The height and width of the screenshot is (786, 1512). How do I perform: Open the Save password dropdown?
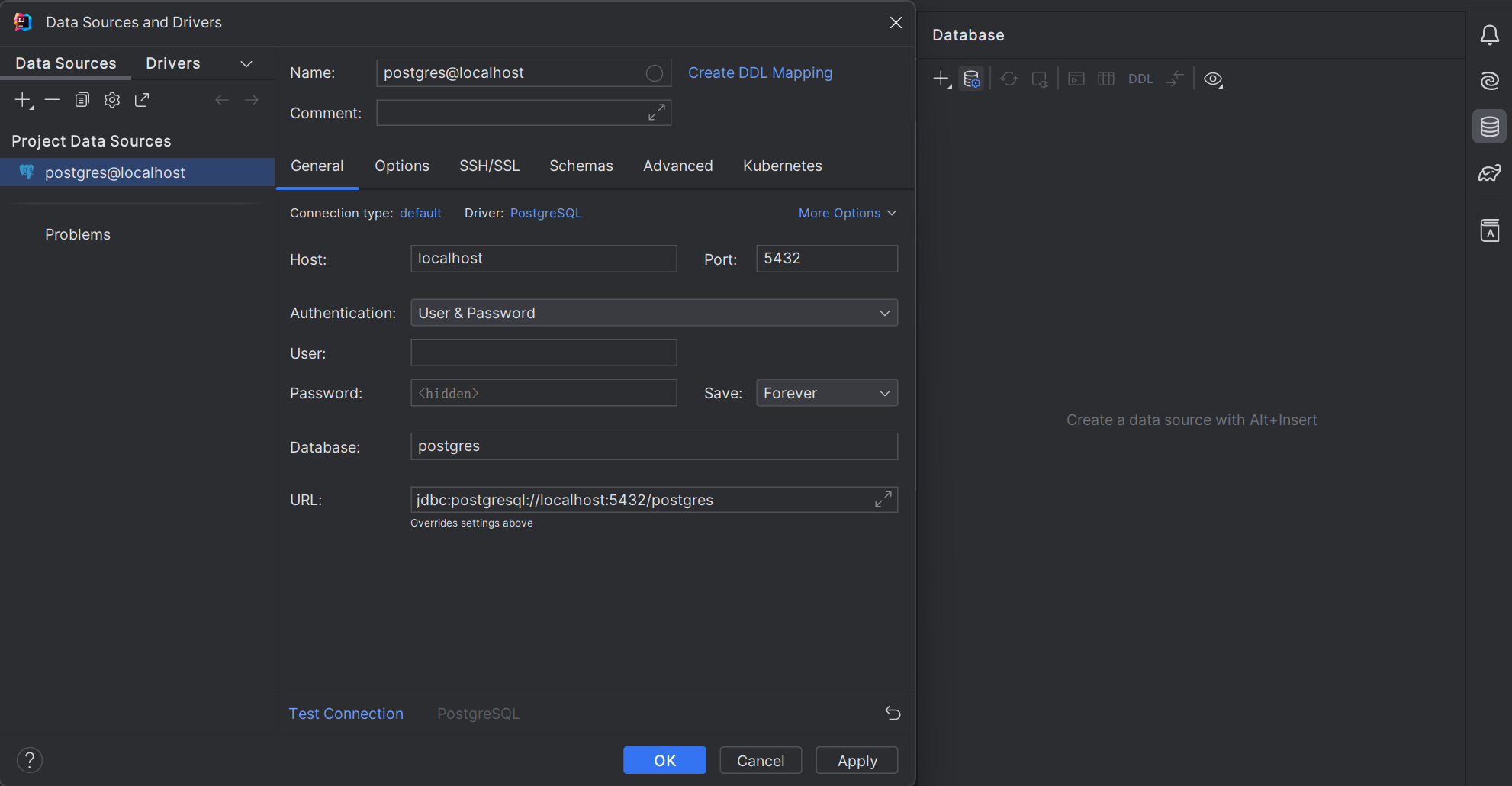(x=827, y=393)
